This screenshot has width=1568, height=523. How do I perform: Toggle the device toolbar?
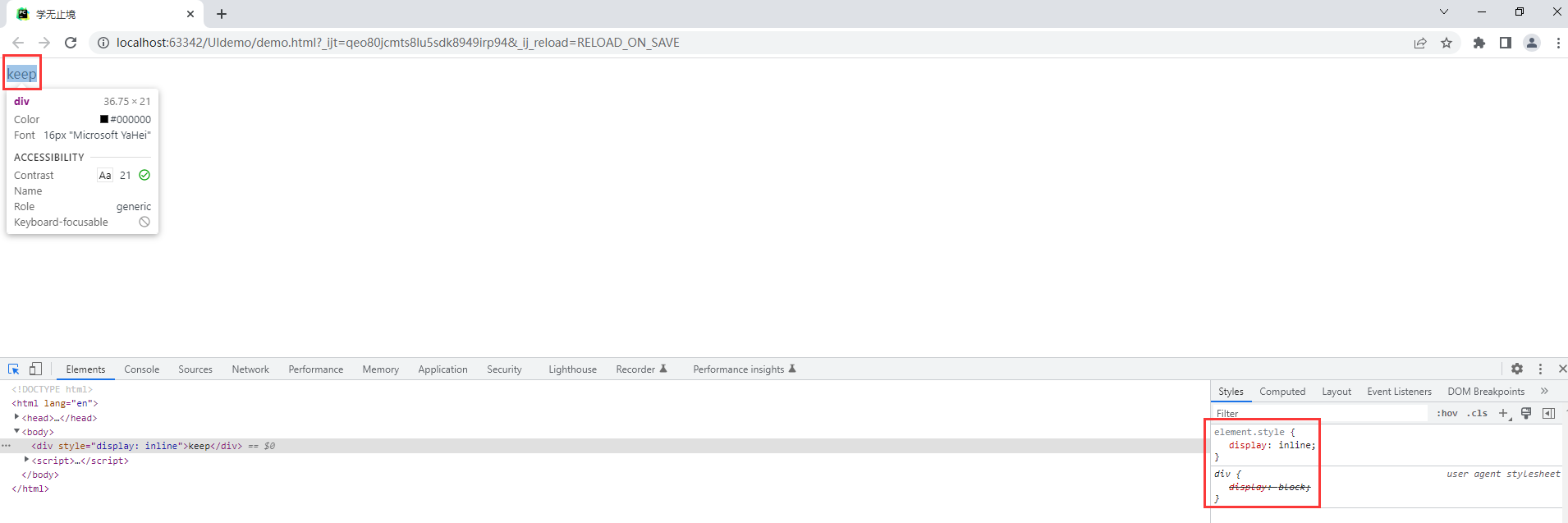point(35,369)
